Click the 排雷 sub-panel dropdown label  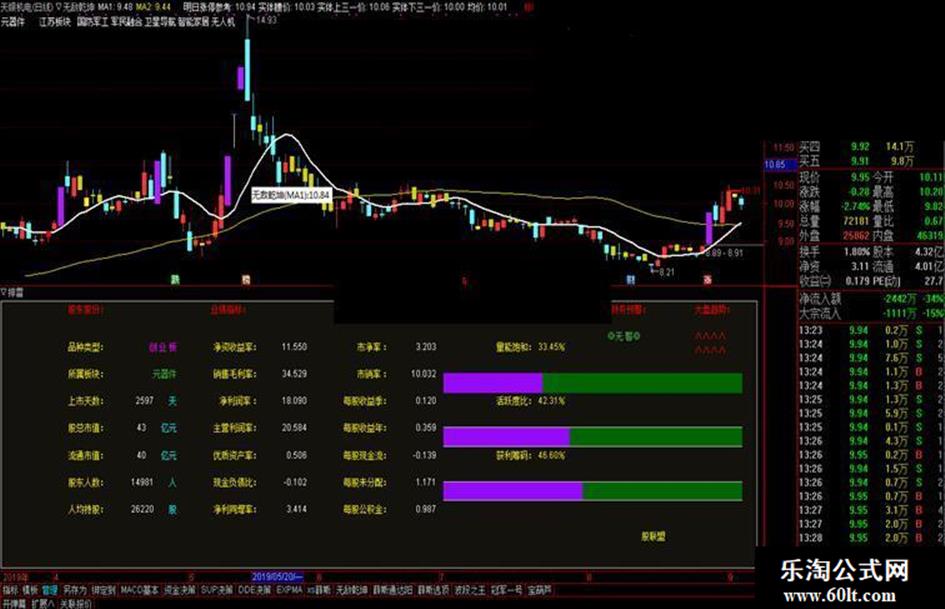[x=13, y=292]
